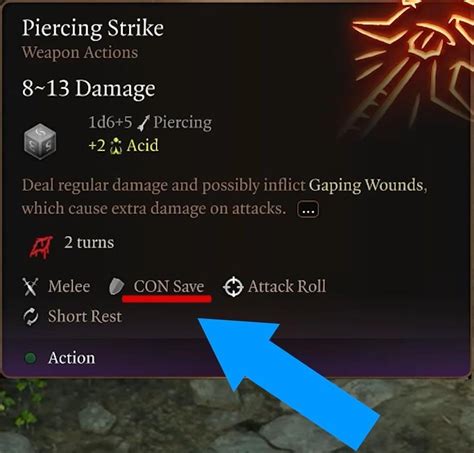474x453 pixels.
Task: Click the Short Rest recharge arrows icon
Action: (31, 317)
